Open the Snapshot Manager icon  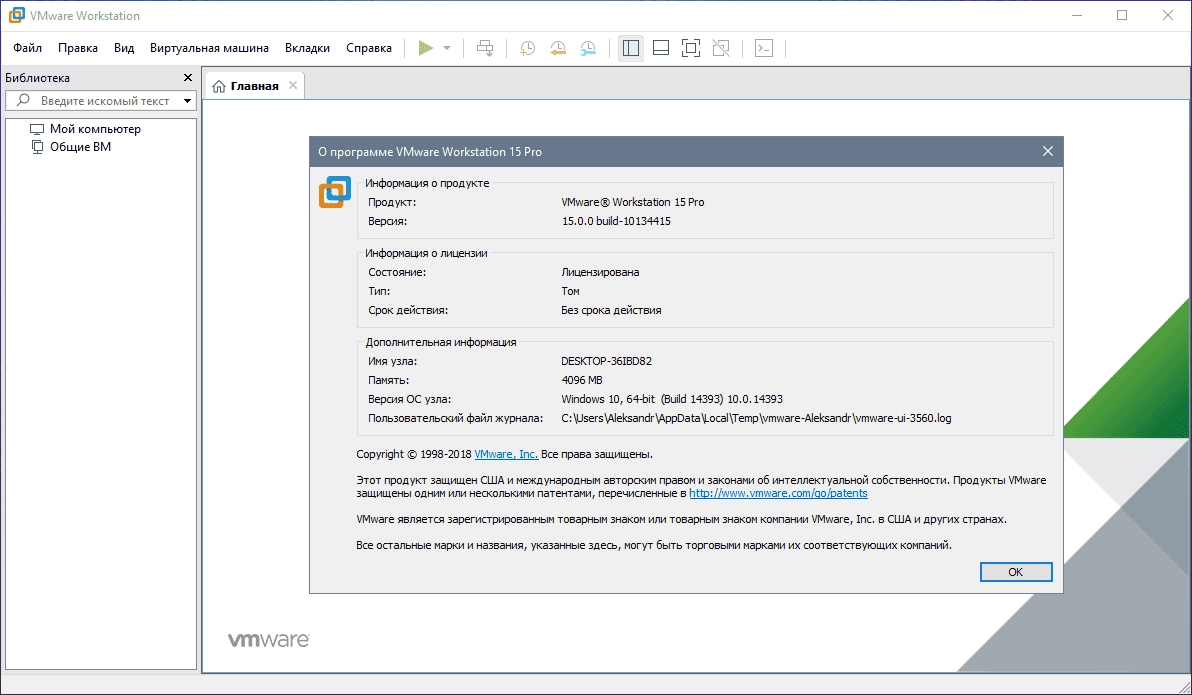click(x=588, y=48)
